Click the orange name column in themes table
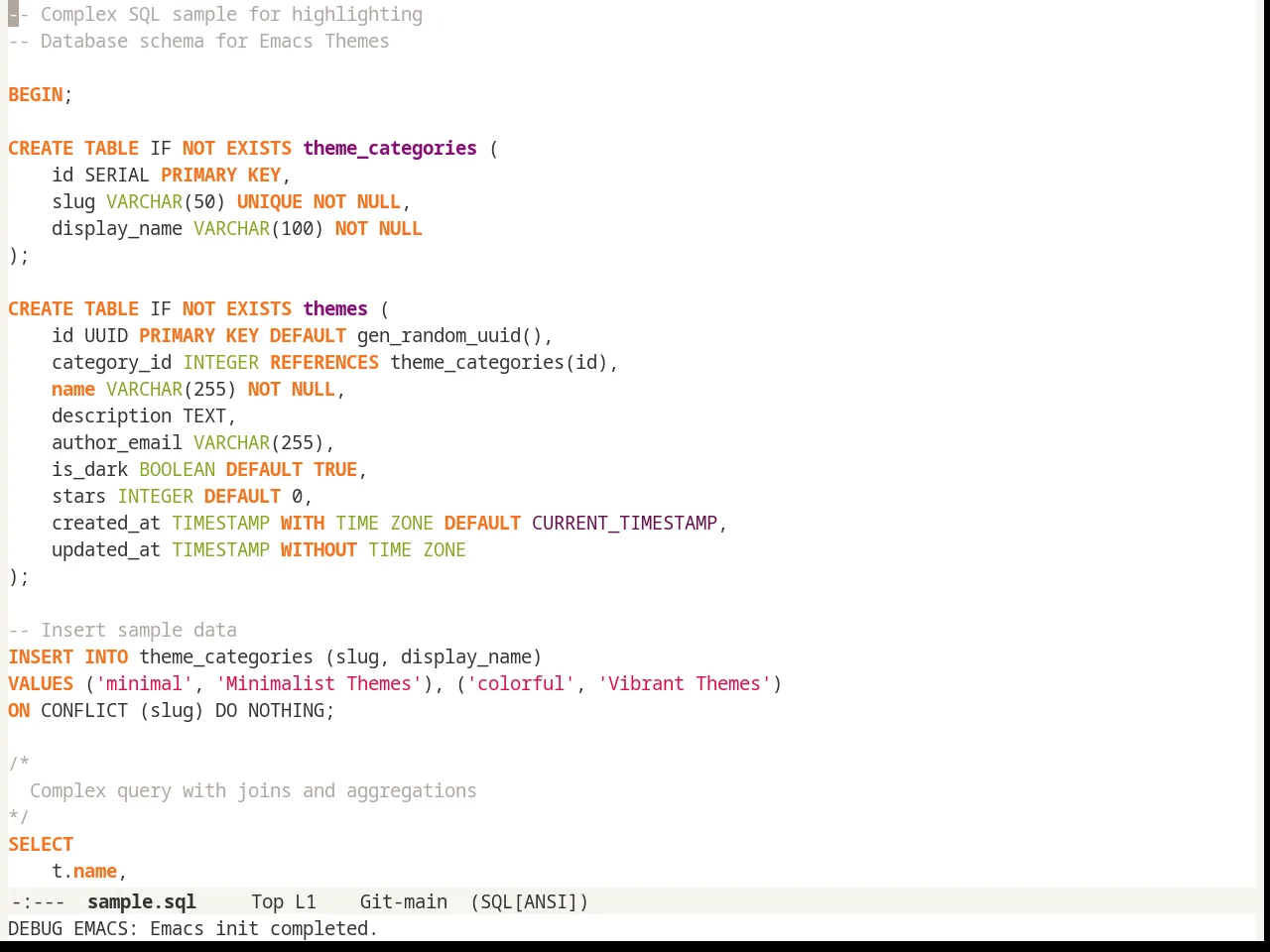The height and width of the screenshot is (952, 1270). point(73,390)
